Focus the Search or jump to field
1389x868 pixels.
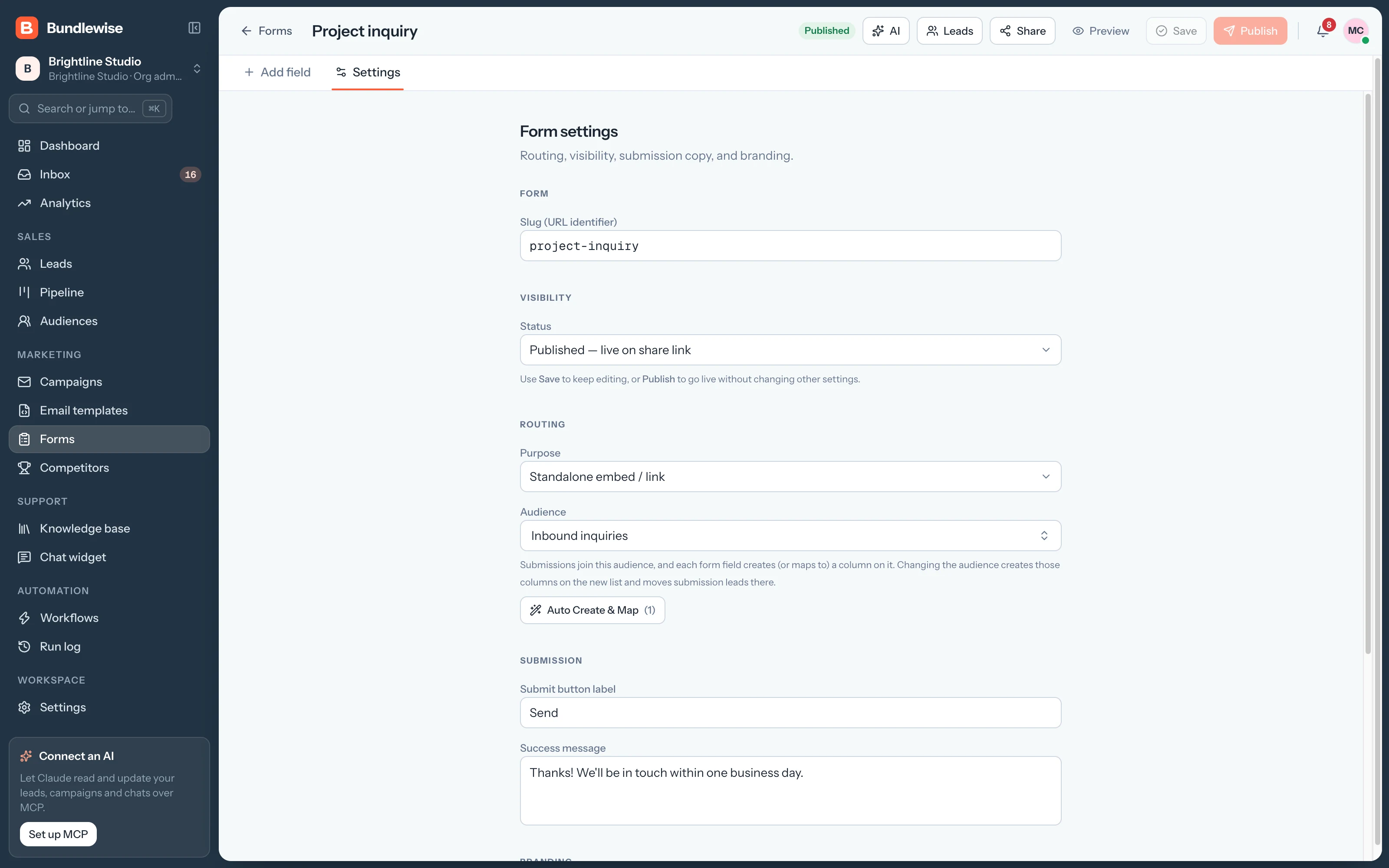coord(91,108)
